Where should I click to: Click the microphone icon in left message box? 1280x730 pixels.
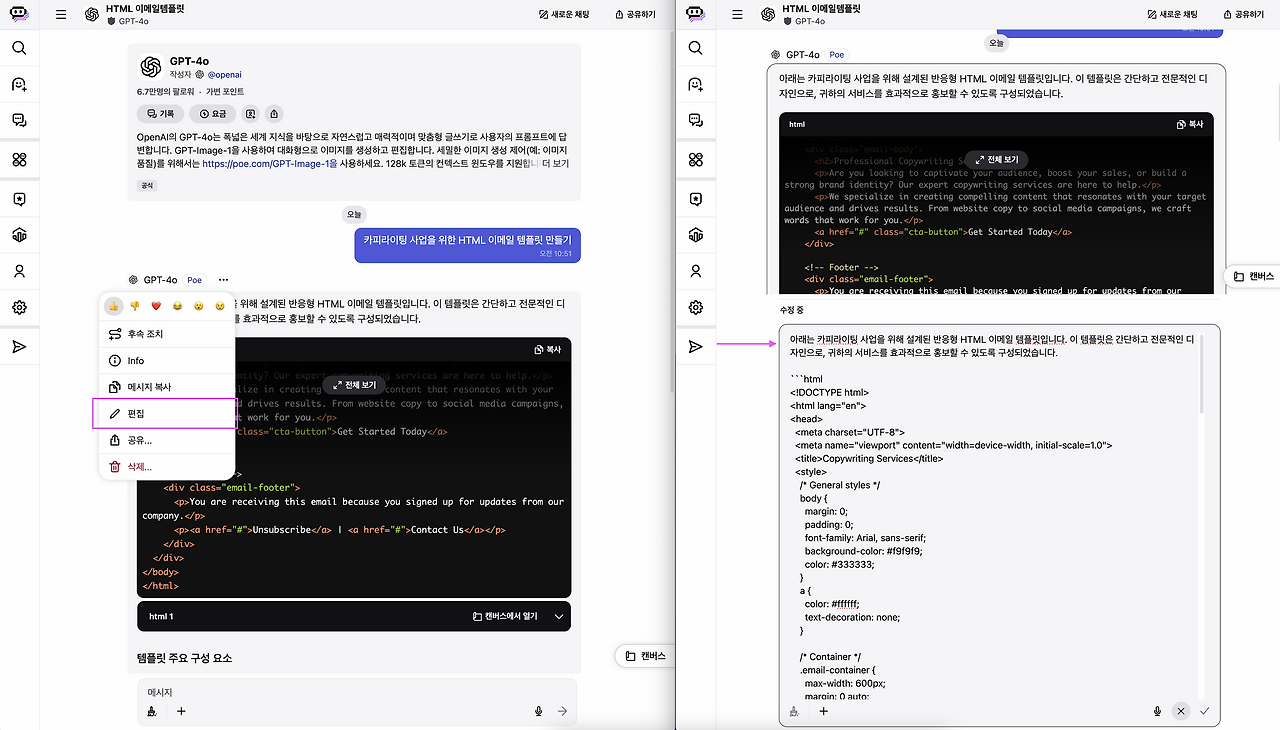pyautogui.click(x=538, y=711)
